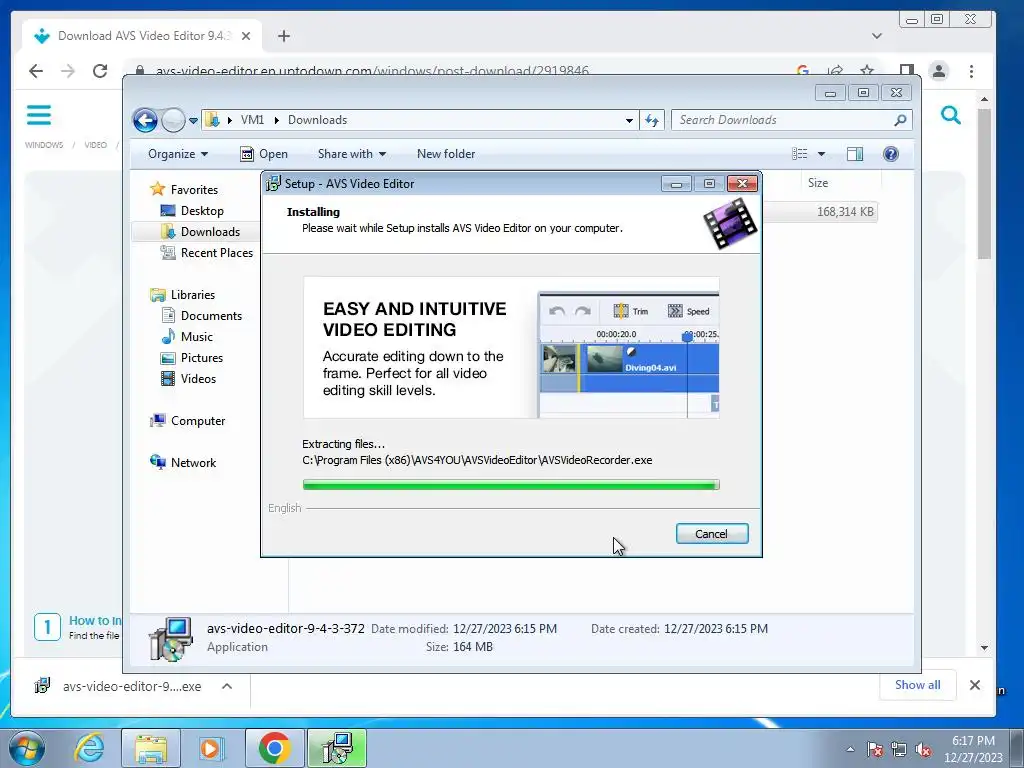This screenshot has width=1024, height=768.
Task: Toggle Chrome side panel icon
Action: pyautogui.click(x=906, y=71)
